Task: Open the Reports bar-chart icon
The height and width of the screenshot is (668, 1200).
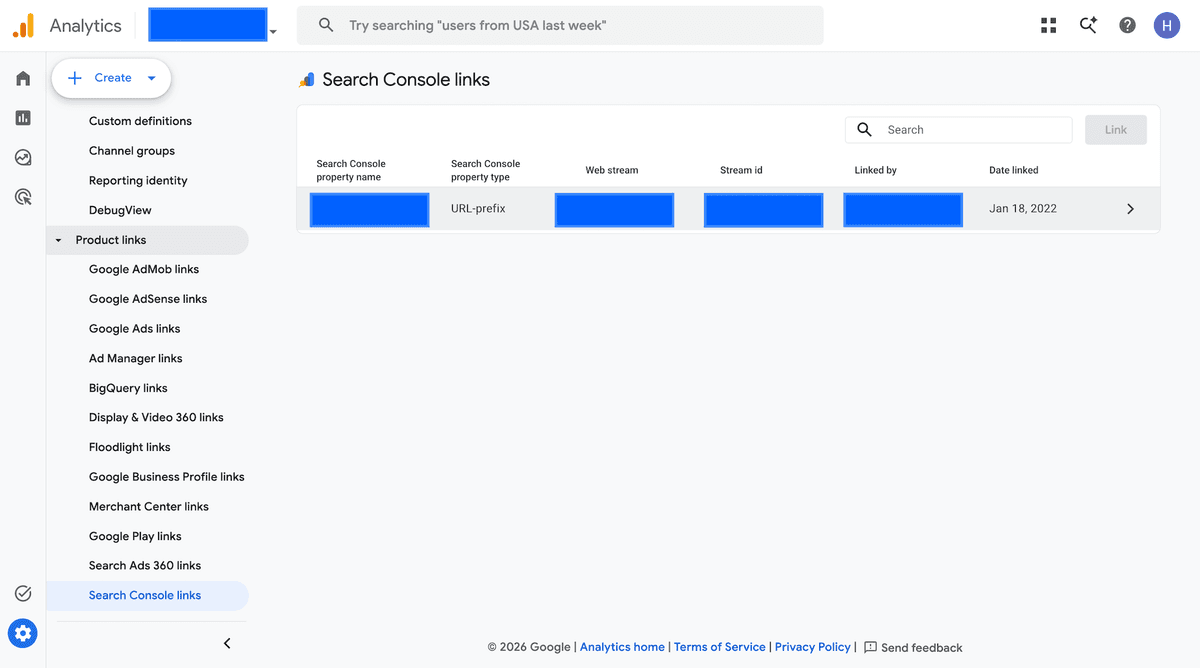Action: 23,118
